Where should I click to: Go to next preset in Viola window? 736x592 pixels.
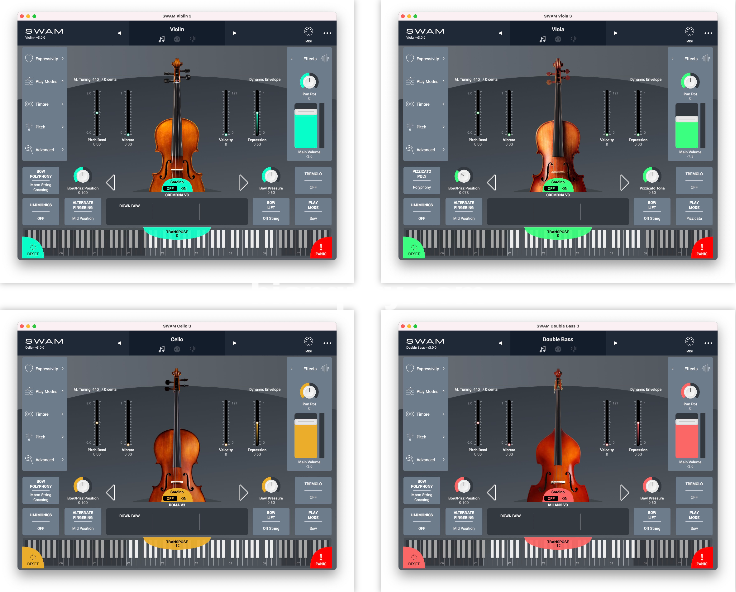pyautogui.click(x=615, y=33)
